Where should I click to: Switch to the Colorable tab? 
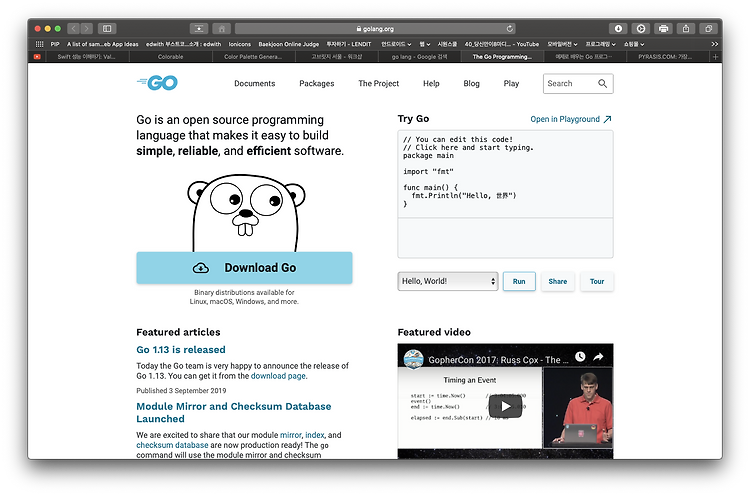tap(171, 57)
